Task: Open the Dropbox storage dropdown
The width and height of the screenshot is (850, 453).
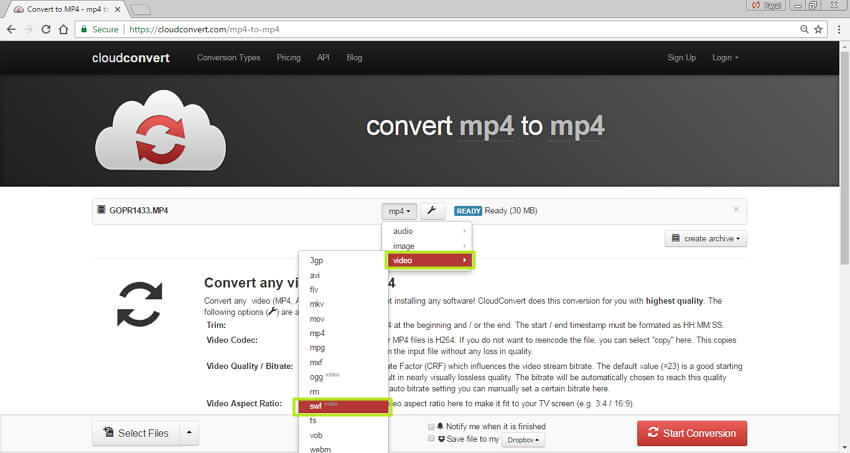Action: pyautogui.click(x=523, y=440)
